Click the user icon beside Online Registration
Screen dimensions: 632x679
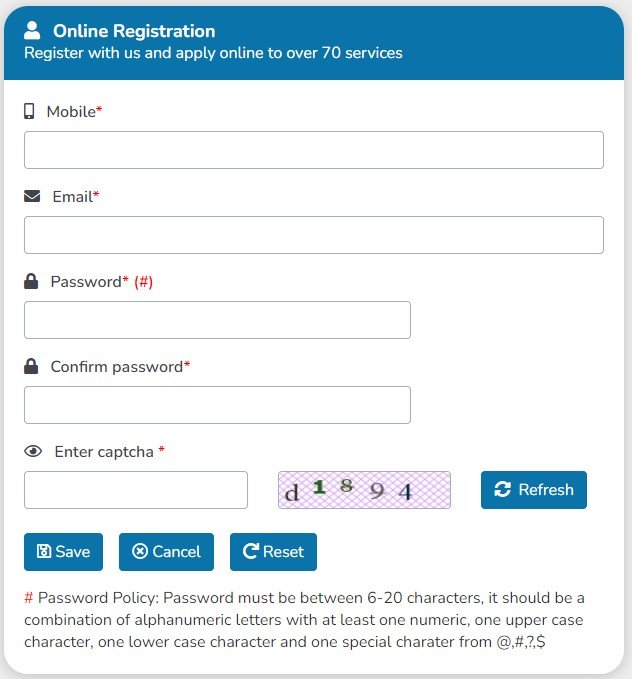[32, 31]
